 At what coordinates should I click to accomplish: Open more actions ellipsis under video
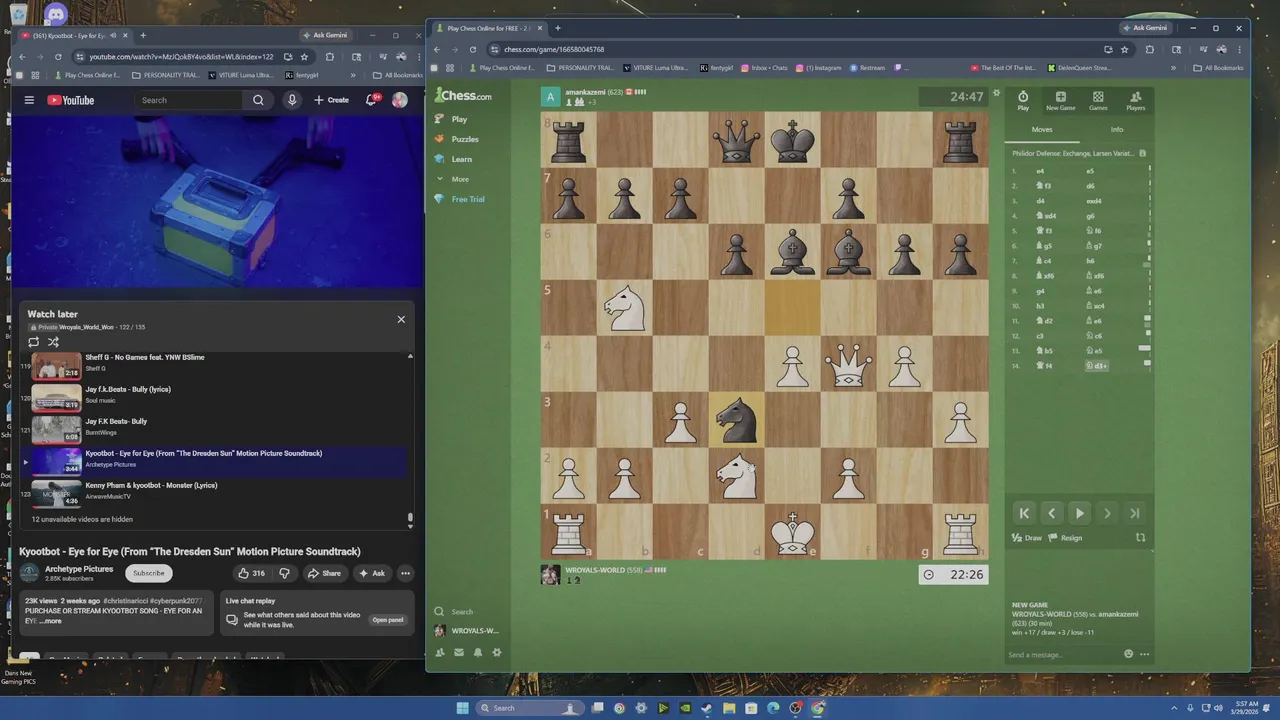click(405, 573)
